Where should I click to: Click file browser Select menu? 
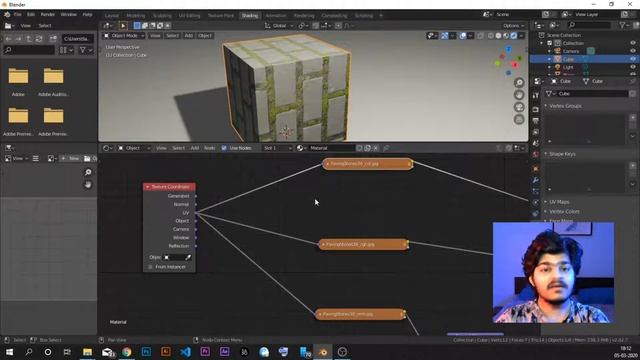click(45, 26)
